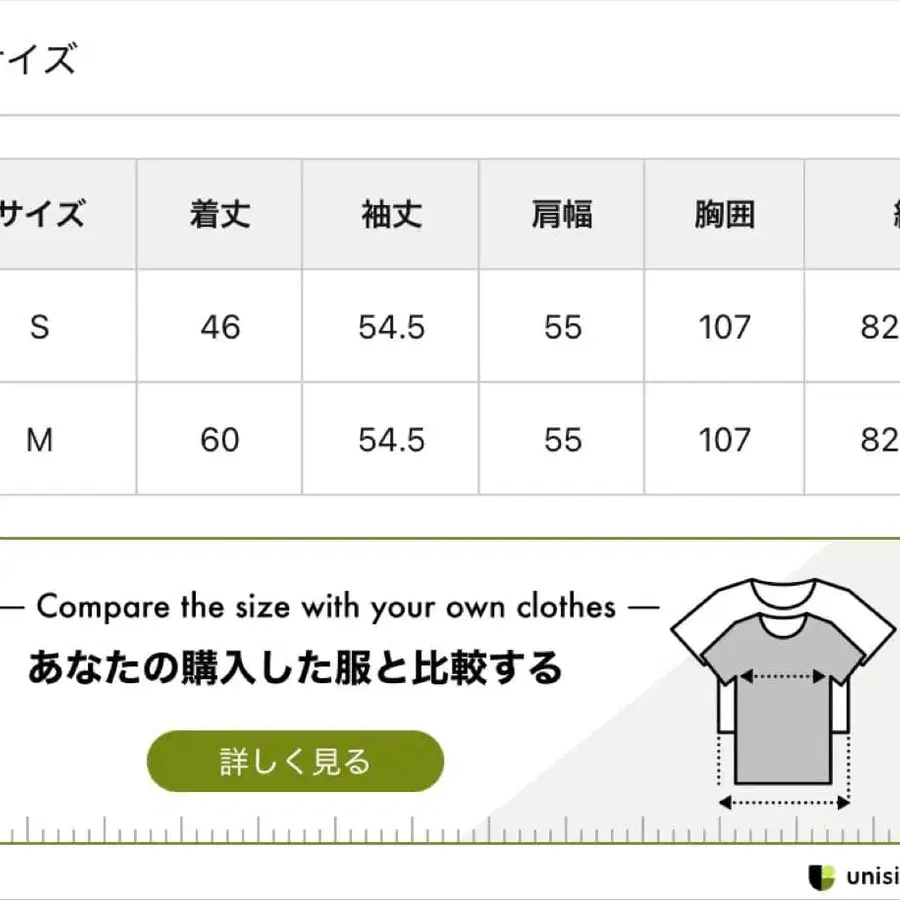Click the green 詳しく見る button
900x900 pixels.
[295, 761]
